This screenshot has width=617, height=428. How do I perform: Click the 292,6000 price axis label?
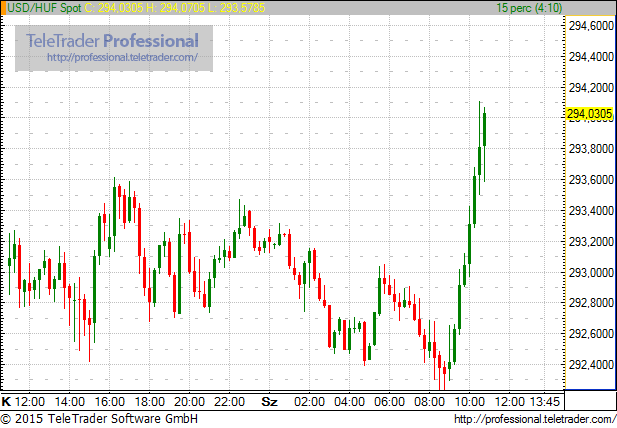[x=591, y=334]
